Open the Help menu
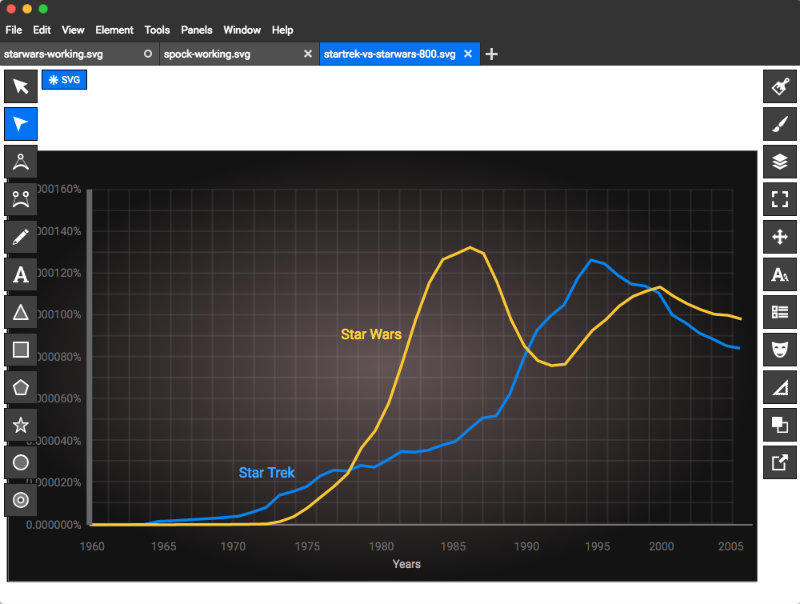This screenshot has height=604, width=800. (282, 30)
